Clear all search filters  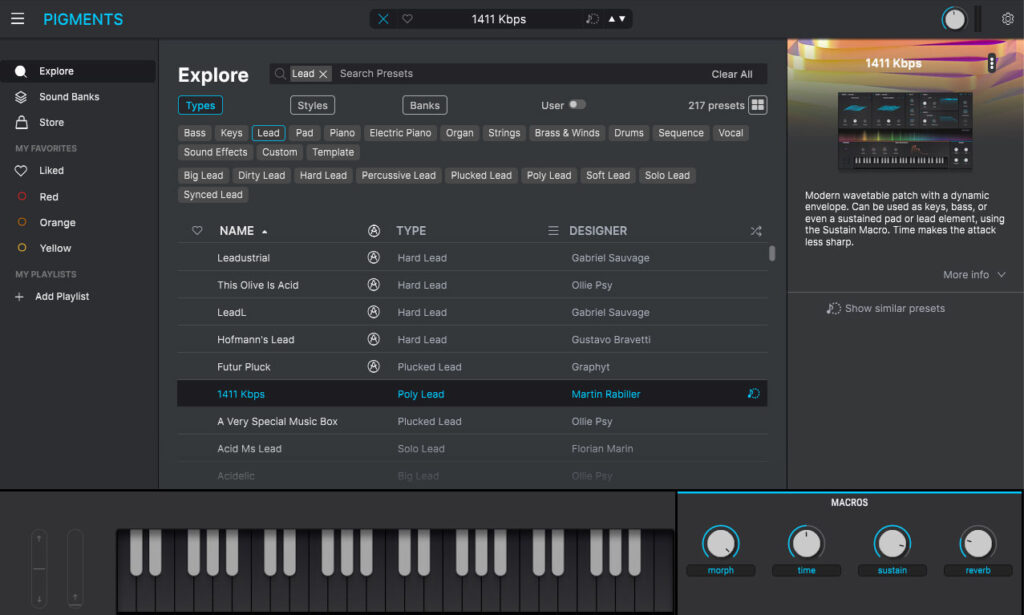[731, 74]
